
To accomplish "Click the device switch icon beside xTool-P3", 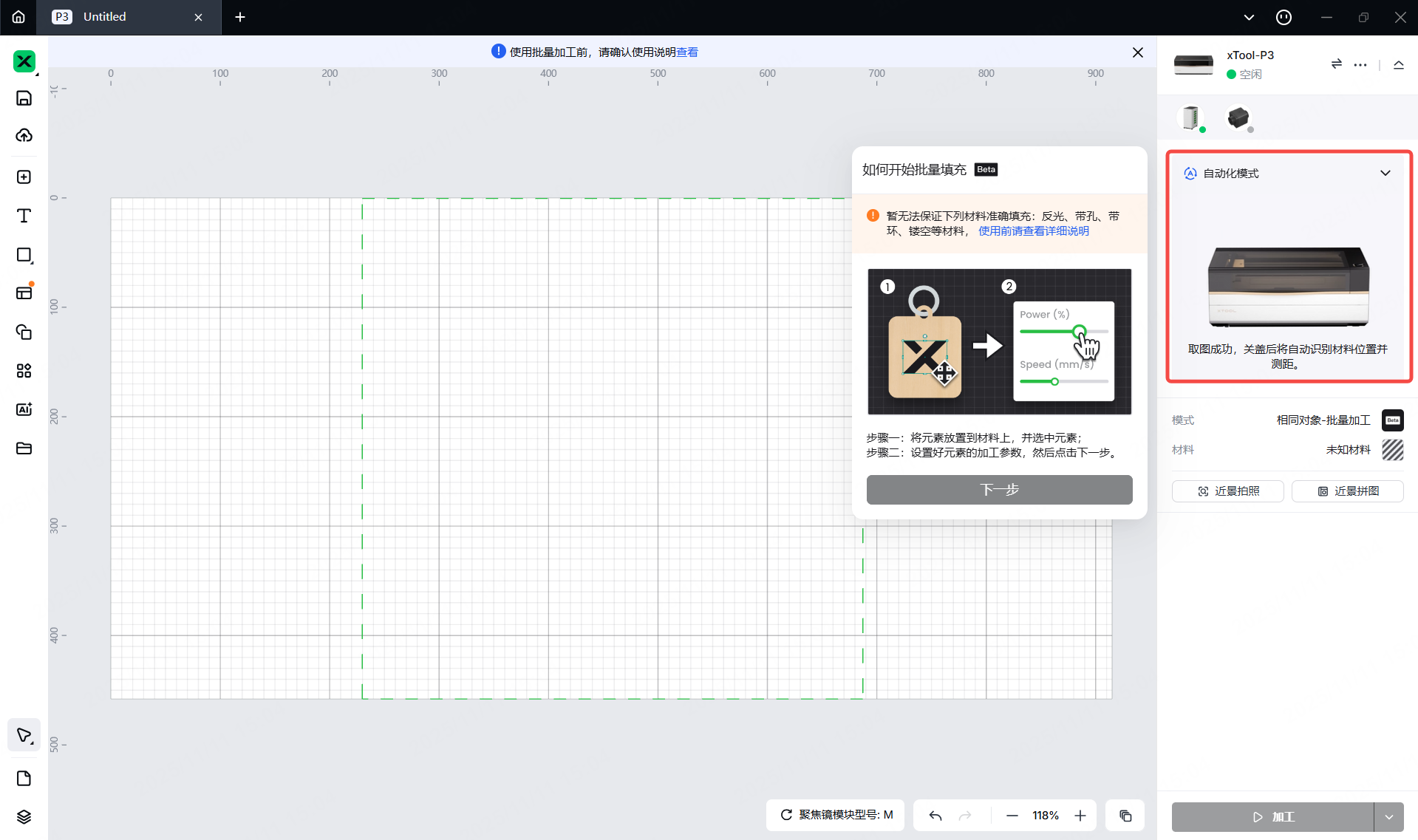I will tap(1335, 64).
